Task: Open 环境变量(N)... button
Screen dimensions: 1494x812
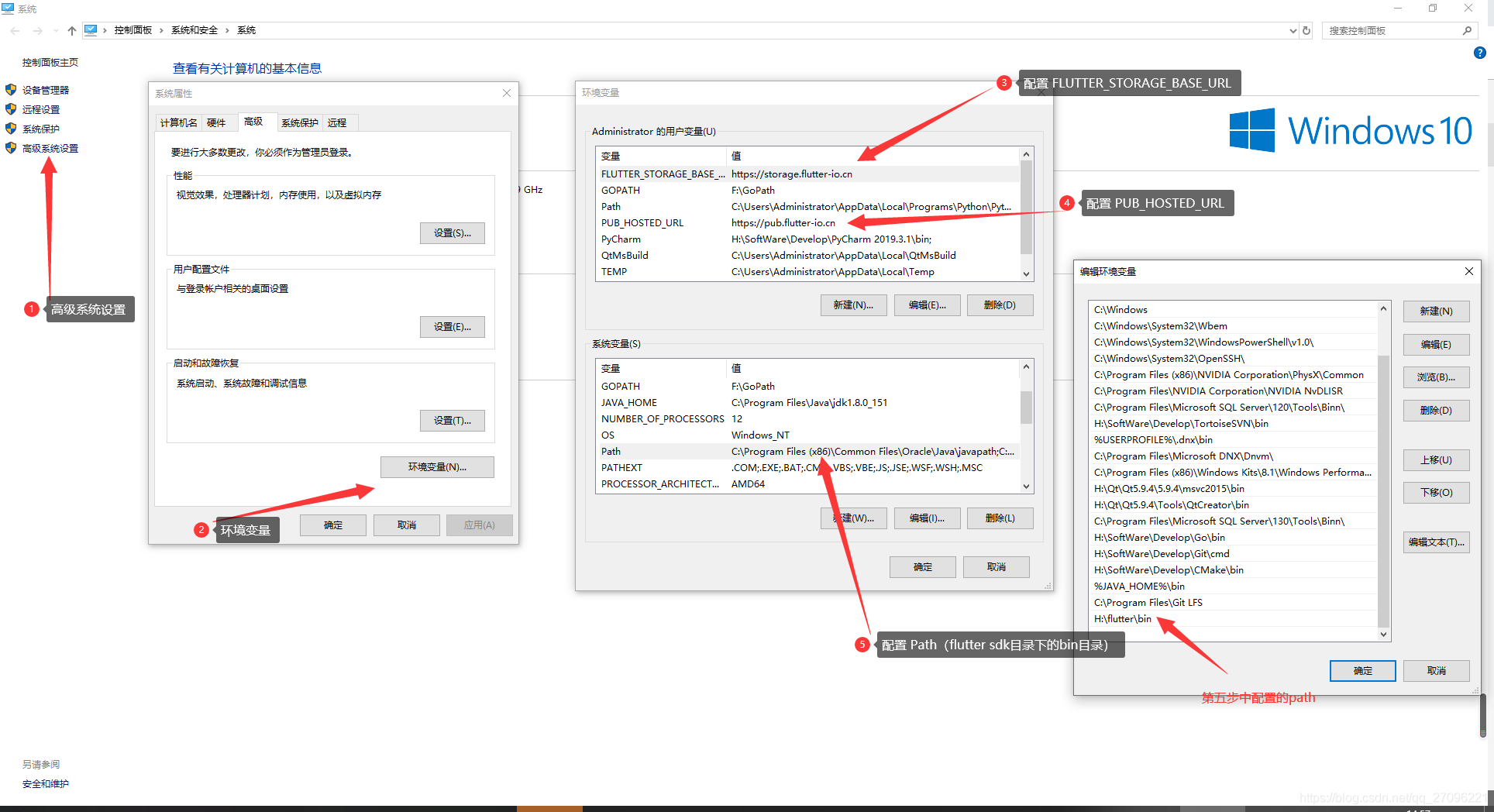Action: click(437, 466)
